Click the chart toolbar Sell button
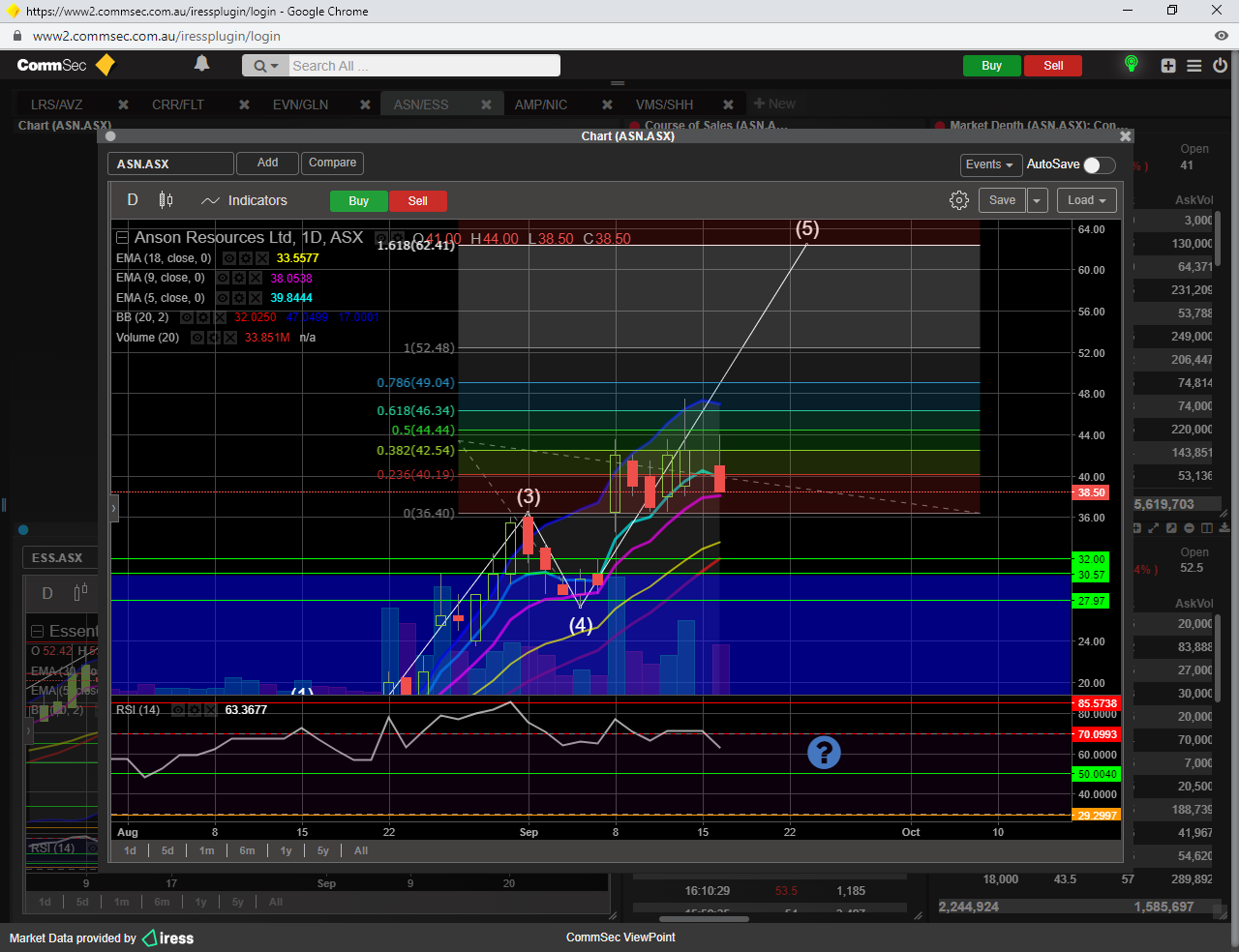Screen dimensions: 1239x952 (417, 201)
